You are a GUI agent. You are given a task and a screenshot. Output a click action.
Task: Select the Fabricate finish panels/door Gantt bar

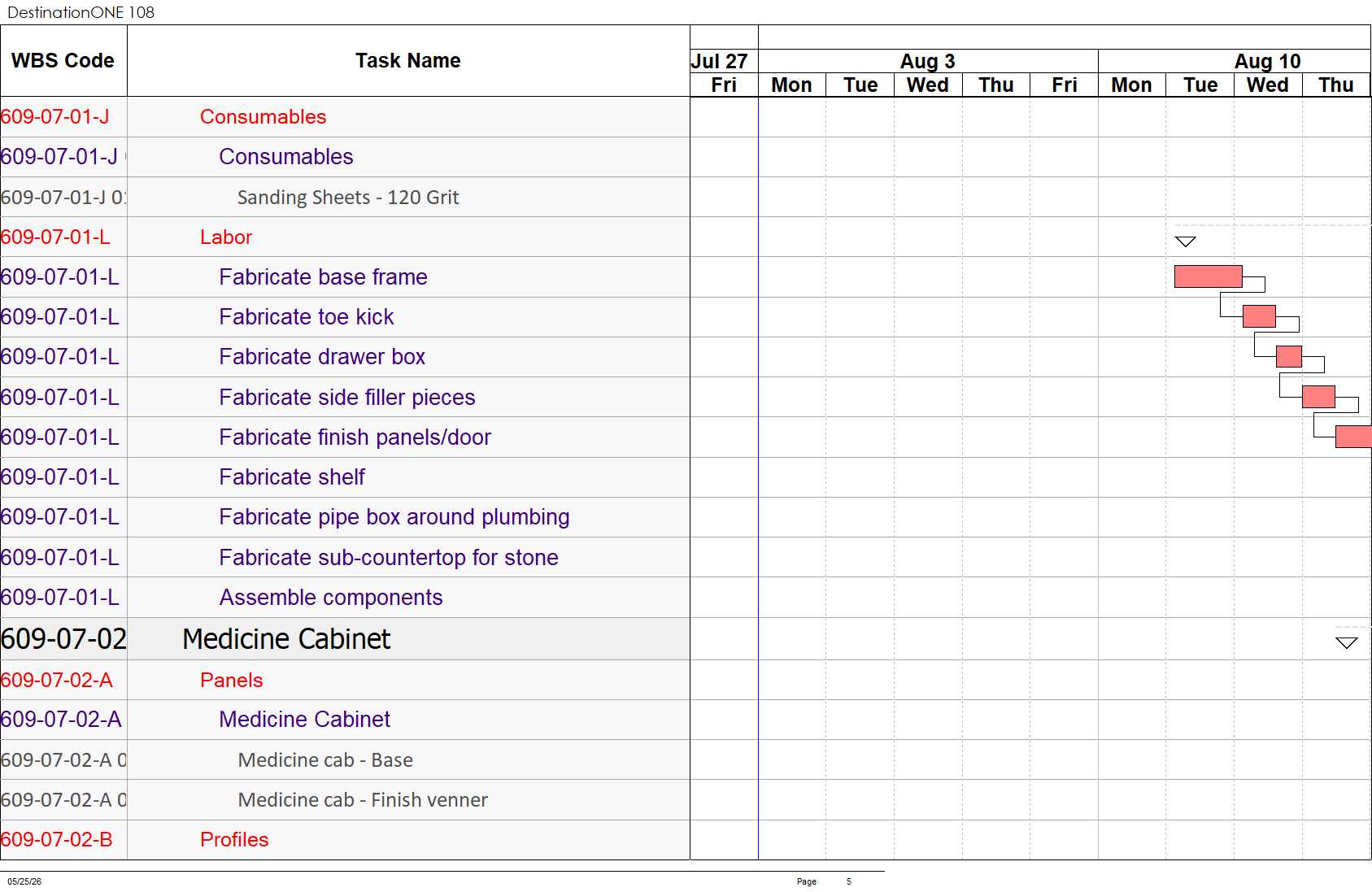[x=1353, y=437]
